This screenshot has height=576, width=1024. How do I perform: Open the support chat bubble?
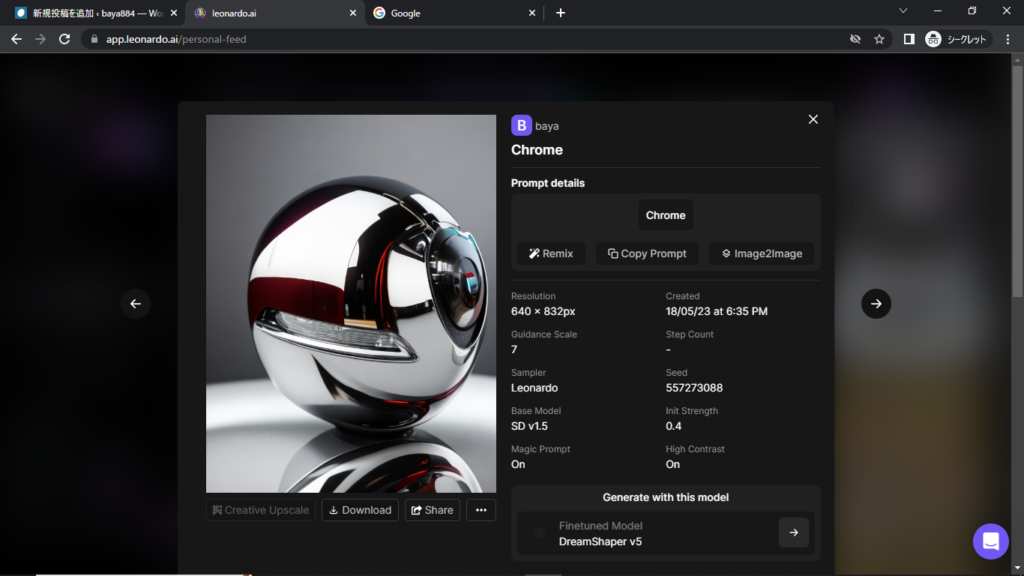pyautogui.click(x=990, y=541)
